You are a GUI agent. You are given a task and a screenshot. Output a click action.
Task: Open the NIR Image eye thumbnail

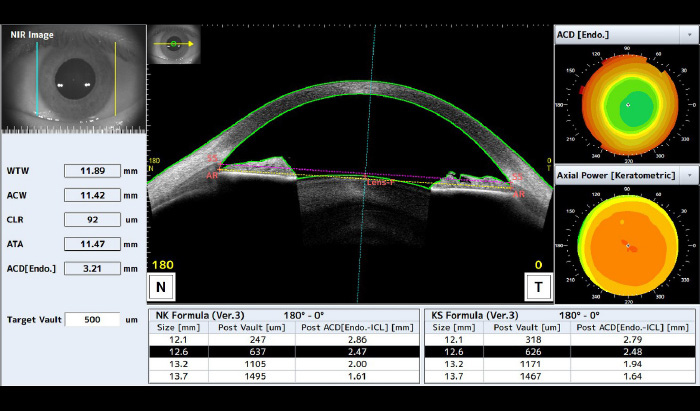pos(74,79)
